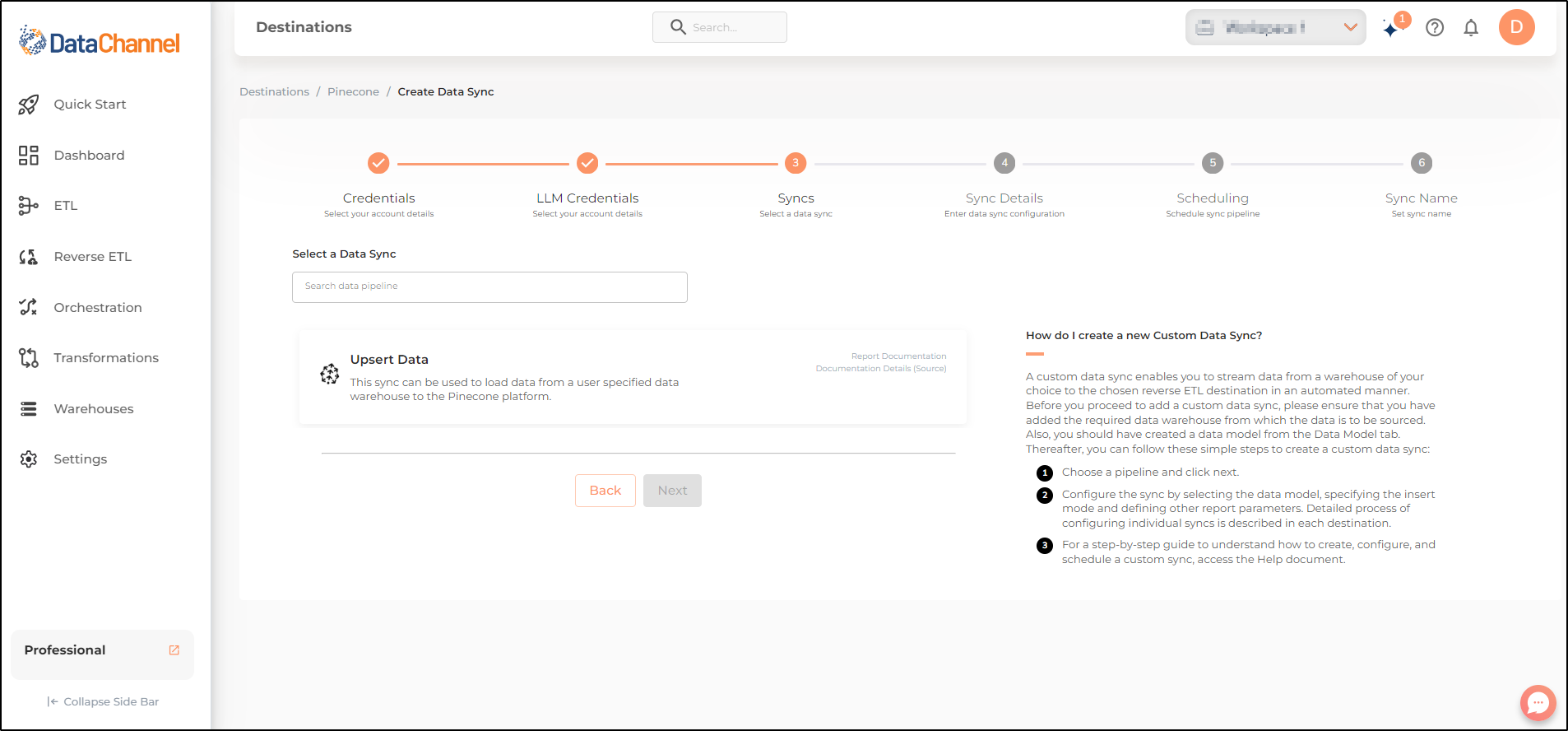The height and width of the screenshot is (731, 1568).
Task: Open the Warehouses stack icon
Action: (x=29, y=409)
